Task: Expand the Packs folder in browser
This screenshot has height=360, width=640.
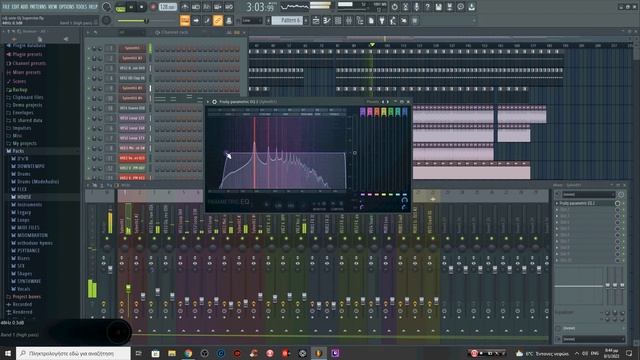Action: click(x=18, y=151)
